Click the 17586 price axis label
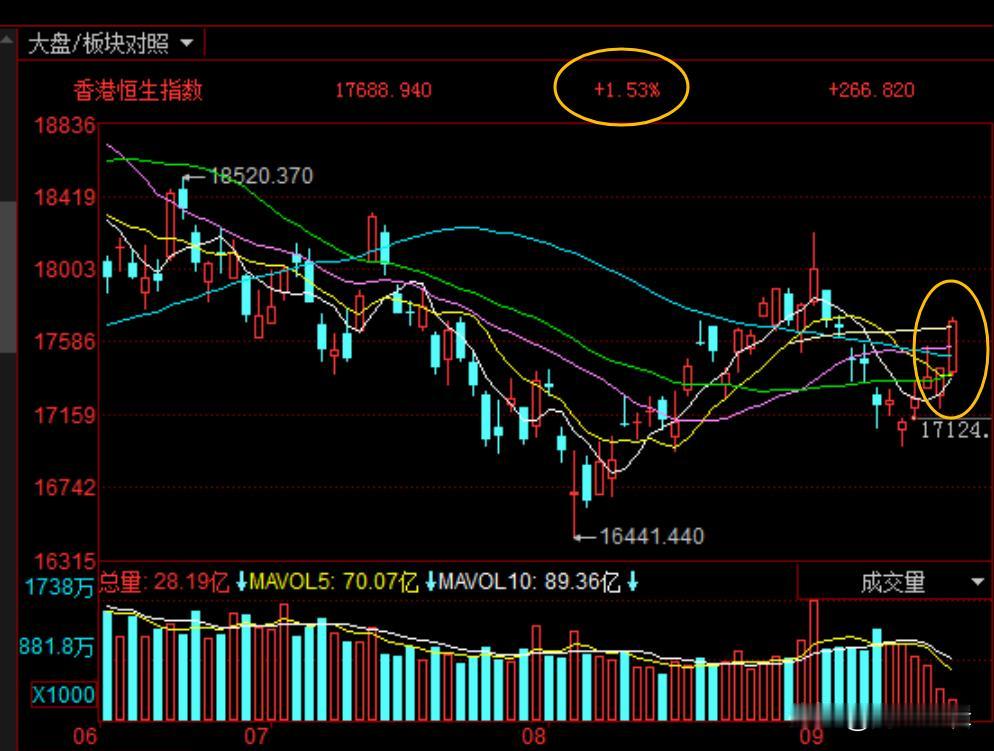Screen dimensions: 994x751 pos(65,342)
